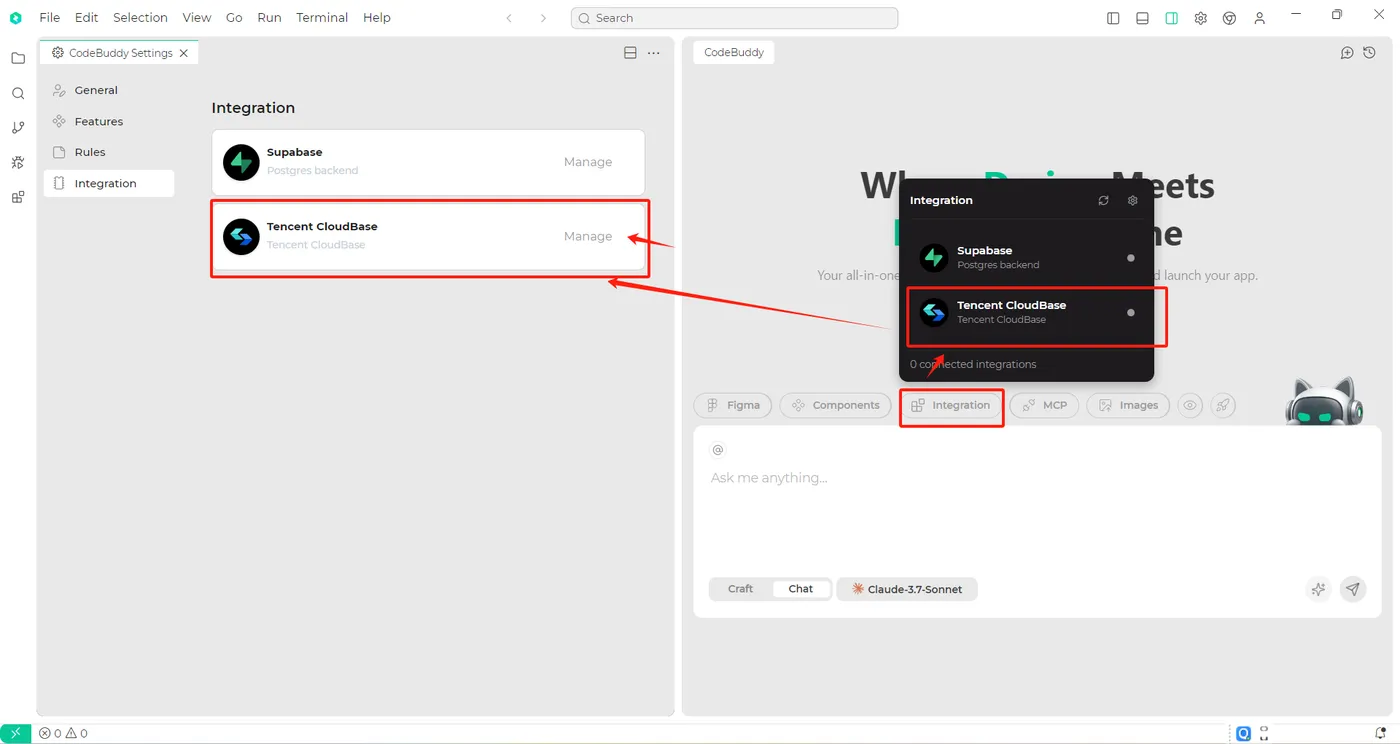1400x744 pixels.
Task: Select General in settings navigation
Action: pyautogui.click(x=109, y=90)
